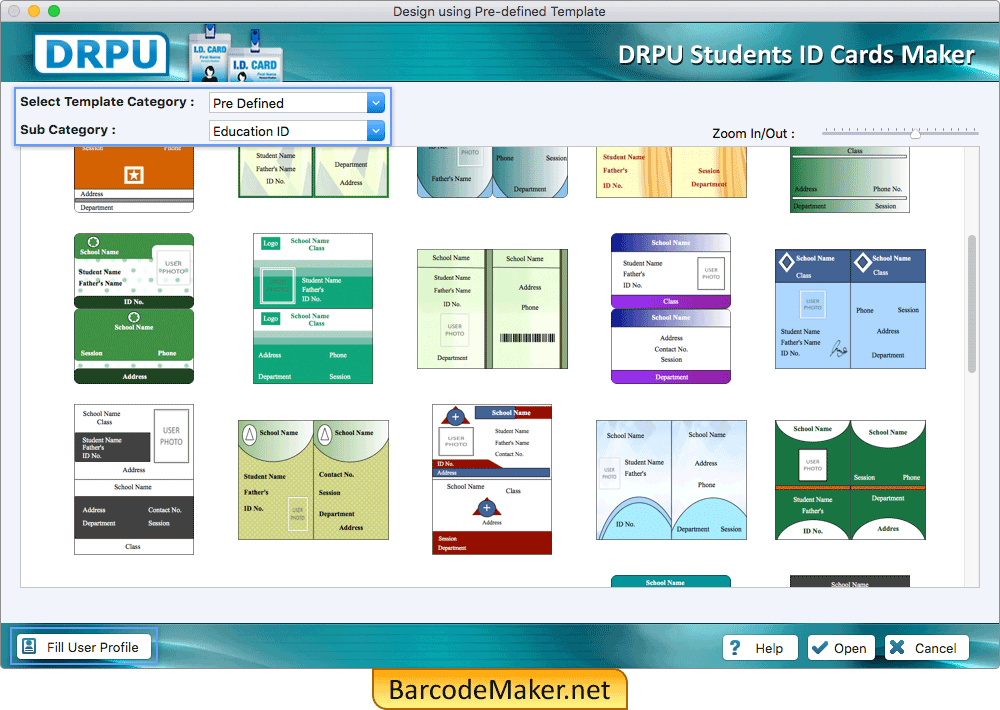Select the teal rounded Father's Name template
The height and width of the screenshot is (710, 1000).
(x=492, y=172)
